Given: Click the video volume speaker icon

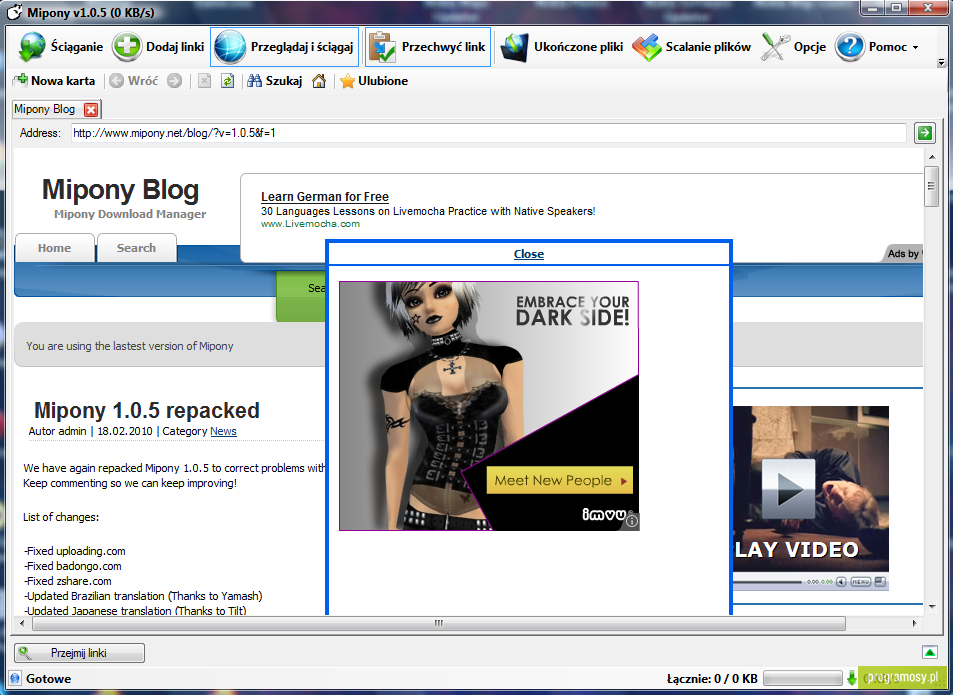Looking at the screenshot, I should (x=841, y=582).
